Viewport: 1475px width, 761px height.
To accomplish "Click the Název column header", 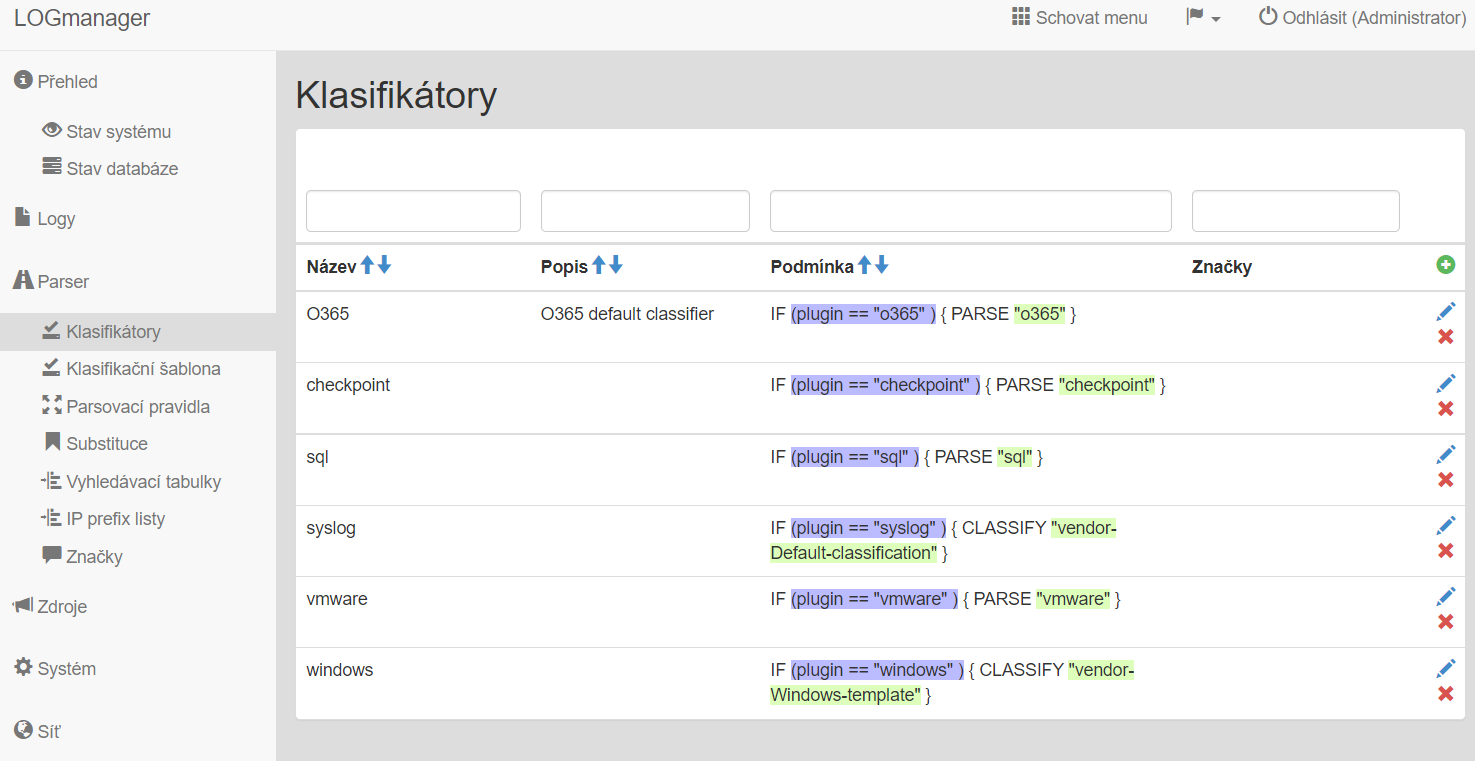I will [x=331, y=267].
